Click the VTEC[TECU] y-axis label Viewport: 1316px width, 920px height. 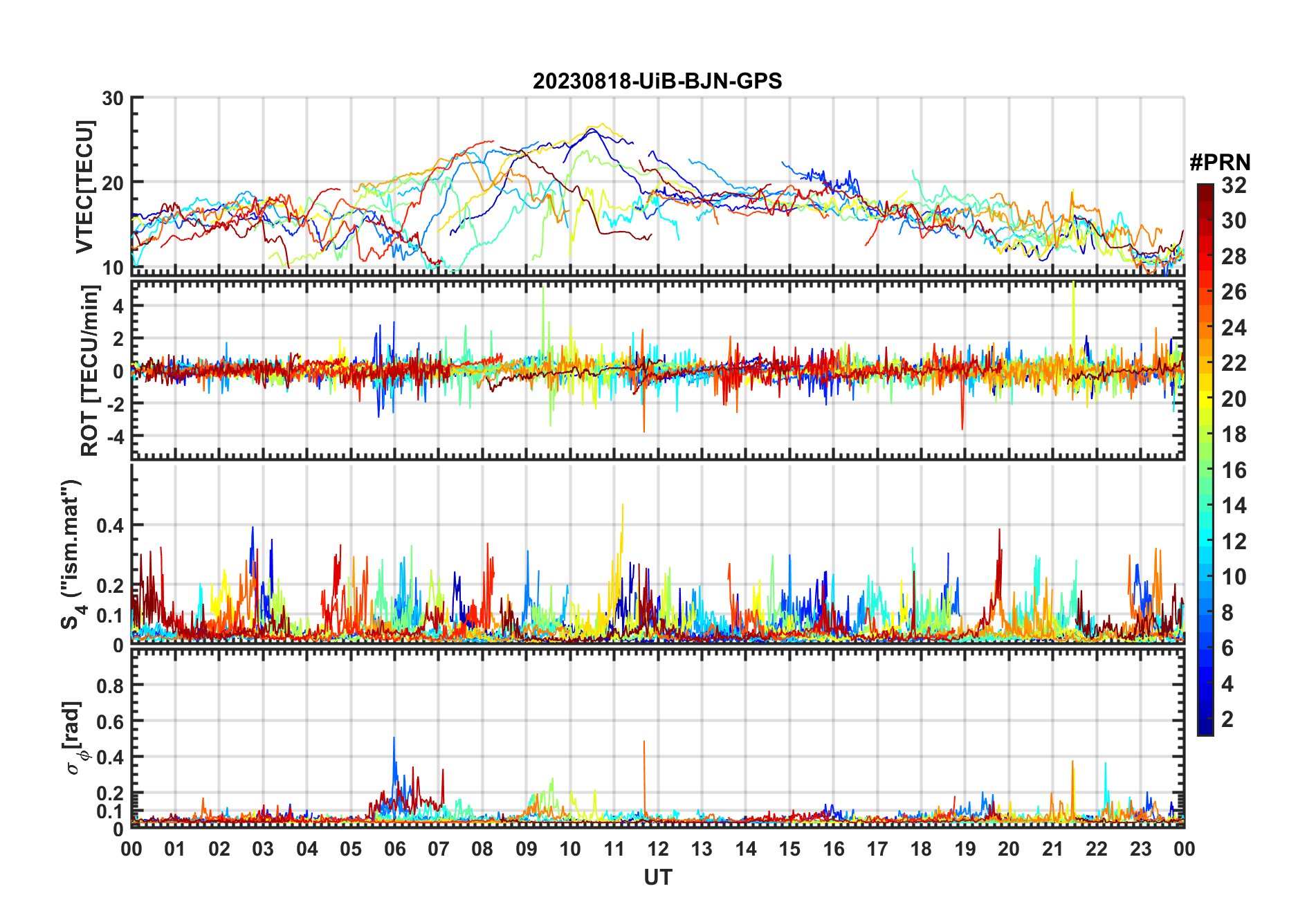tap(84, 187)
